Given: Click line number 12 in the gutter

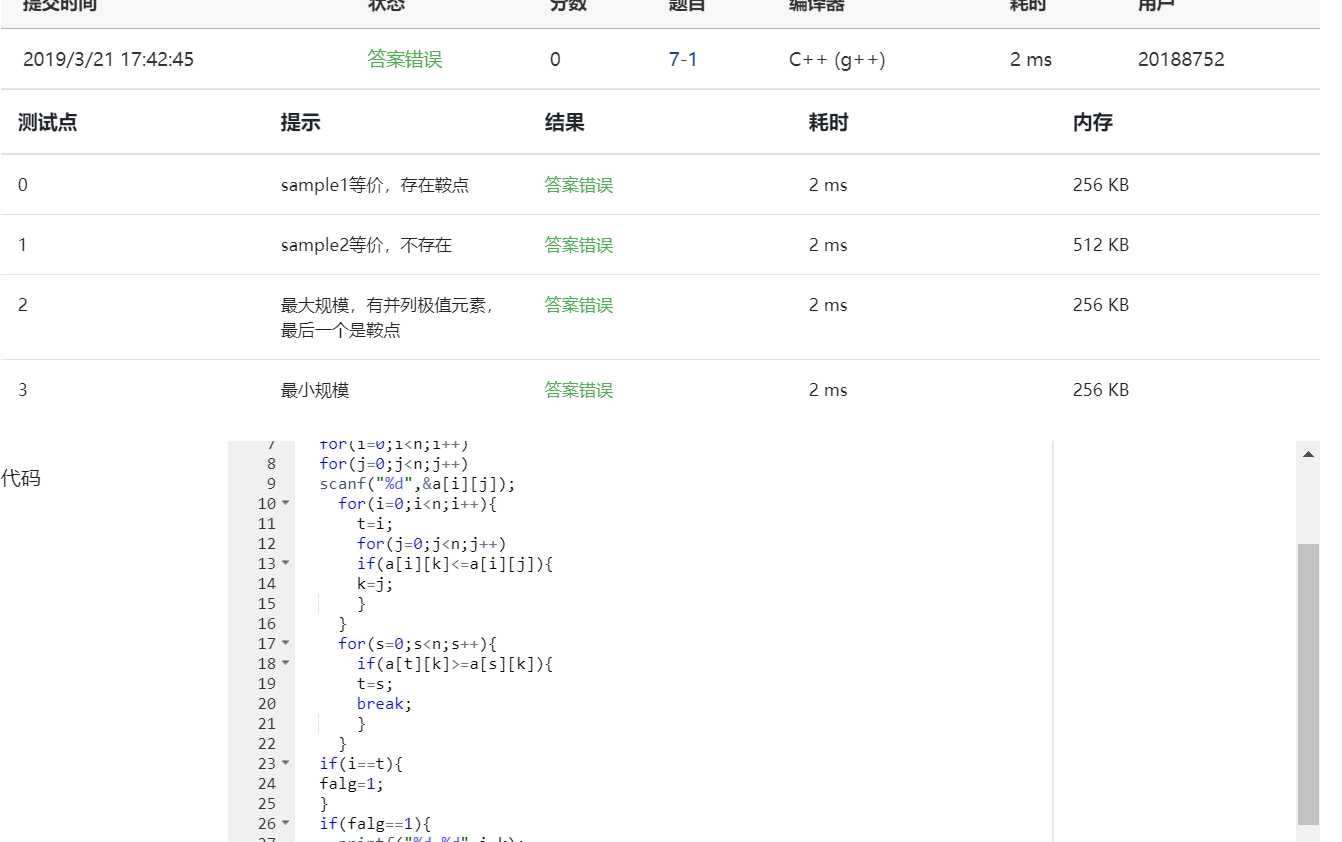Looking at the screenshot, I should (266, 543).
